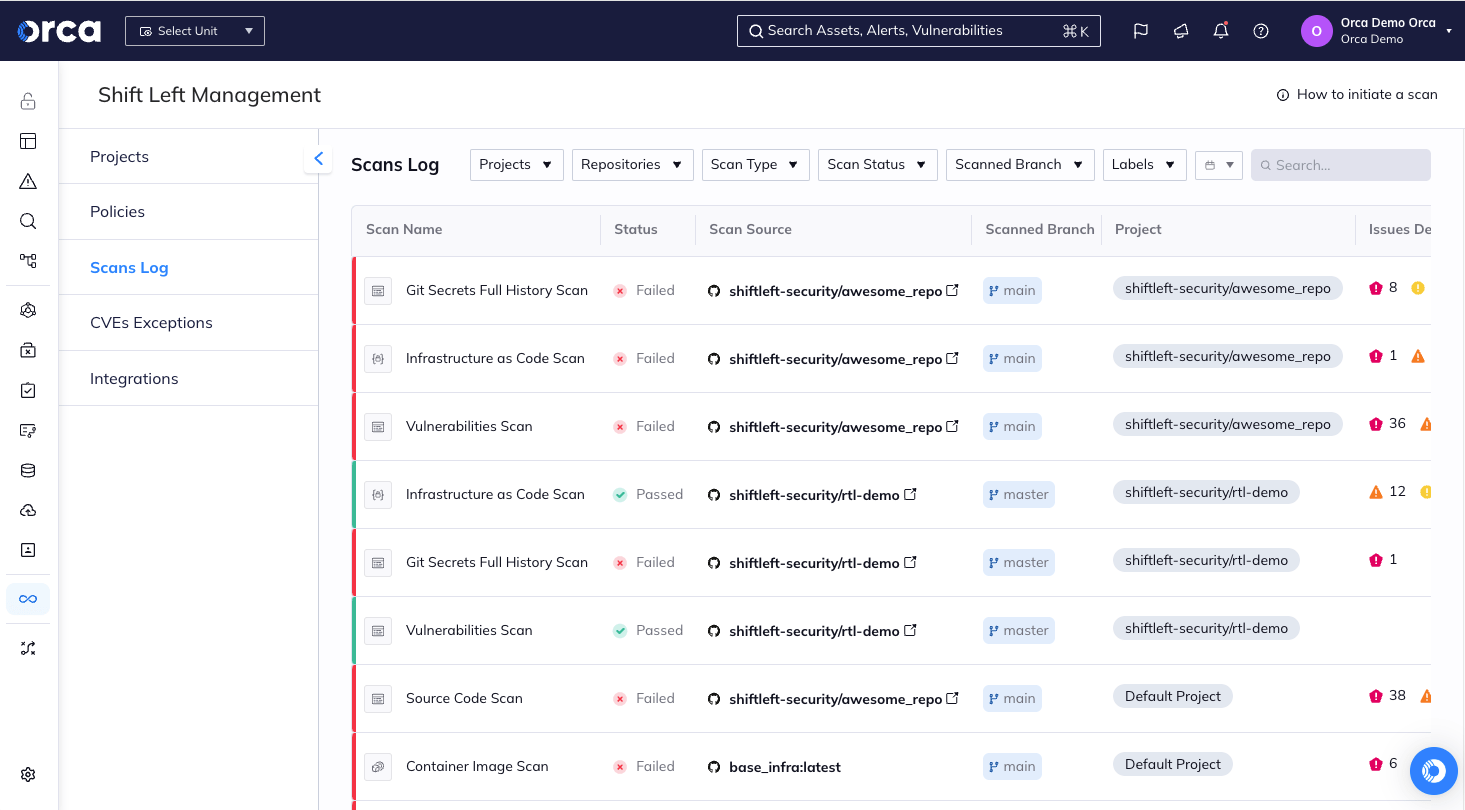Open the megaphone announcements icon in top bar
Screen dimensions: 1465x810
(1180, 31)
